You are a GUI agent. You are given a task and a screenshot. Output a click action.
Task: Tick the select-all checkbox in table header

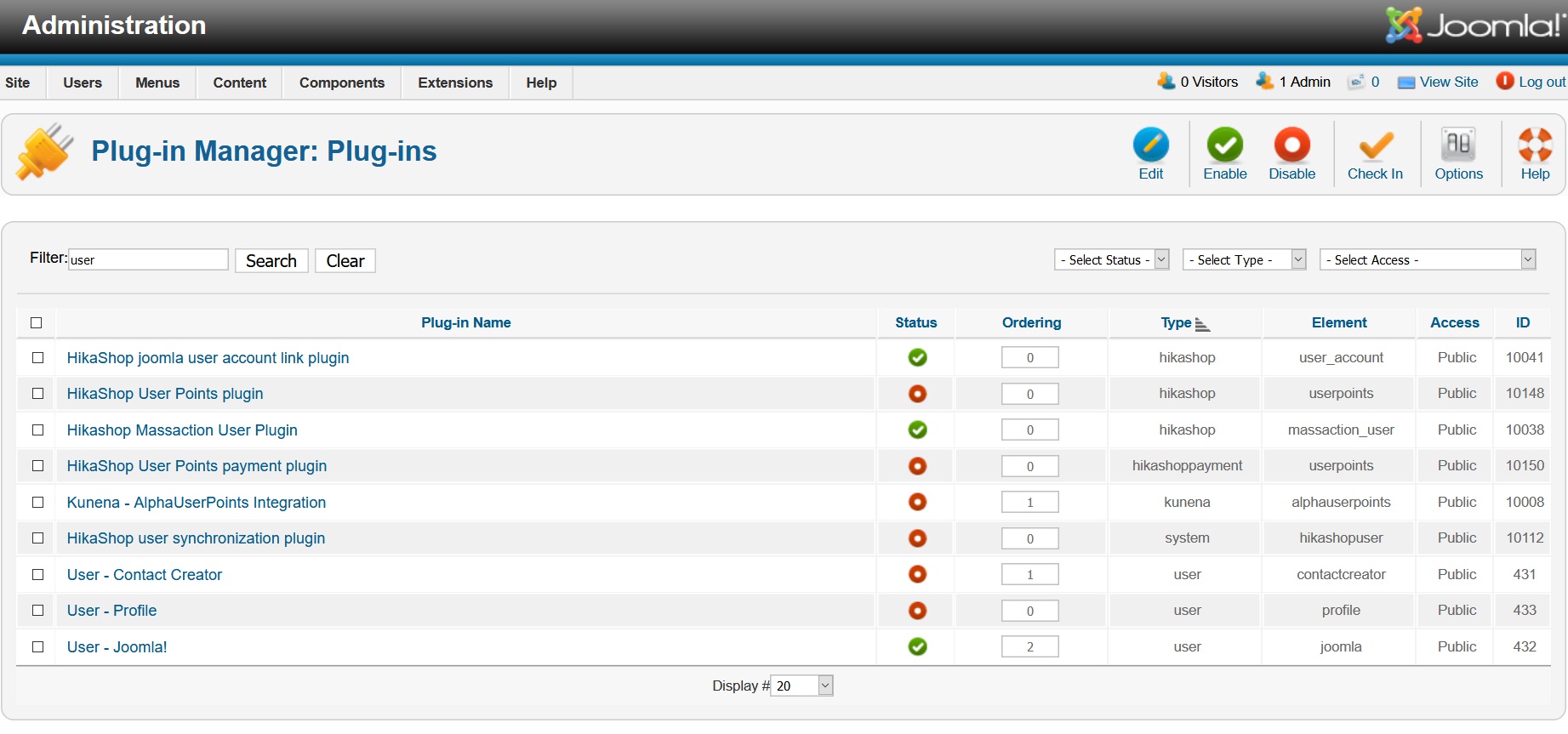tap(36, 322)
